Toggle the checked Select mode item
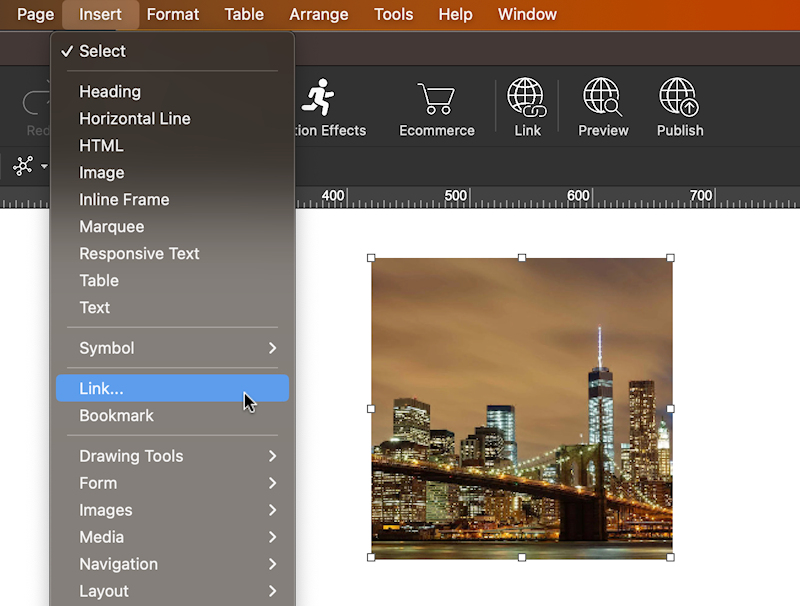The width and height of the screenshot is (800, 606). pos(102,51)
